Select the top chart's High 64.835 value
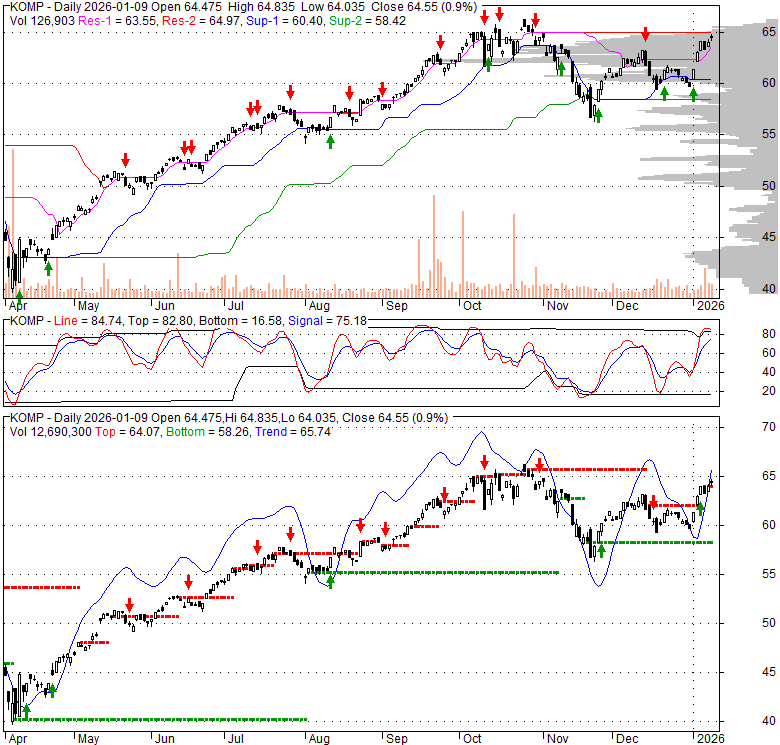The image size is (780, 745). coord(261,7)
